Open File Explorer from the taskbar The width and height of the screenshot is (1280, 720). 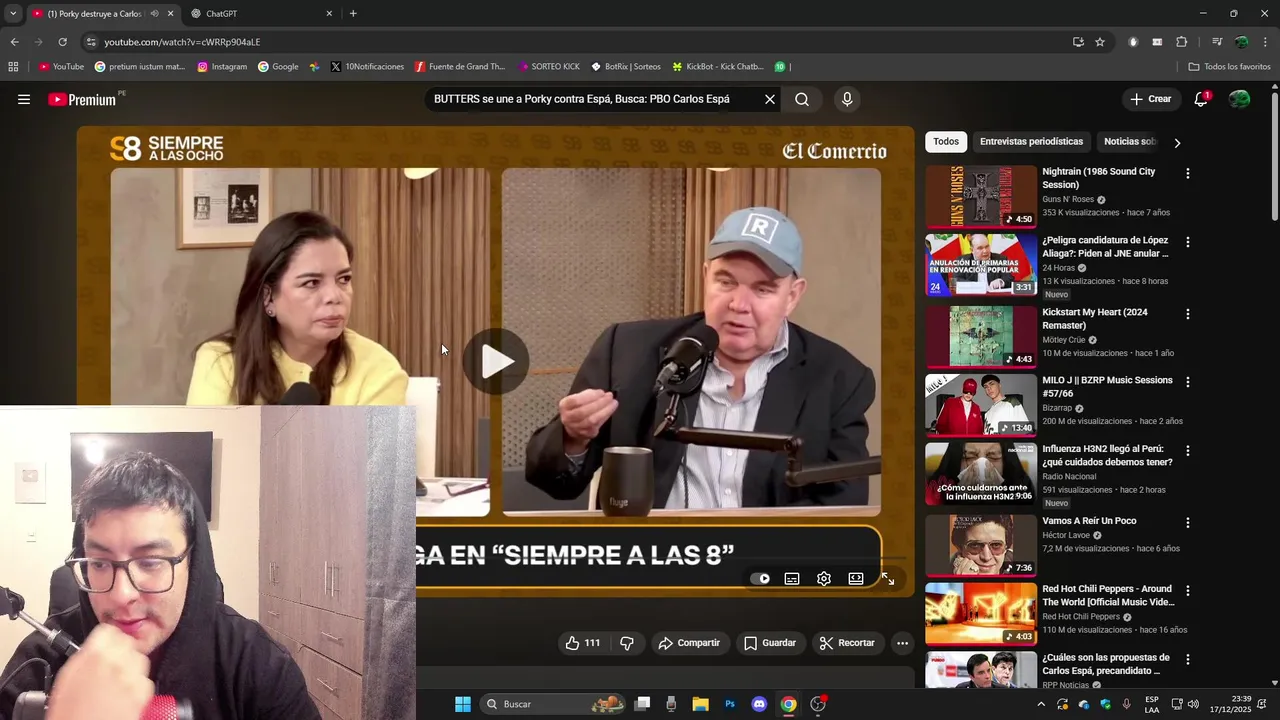pos(700,704)
